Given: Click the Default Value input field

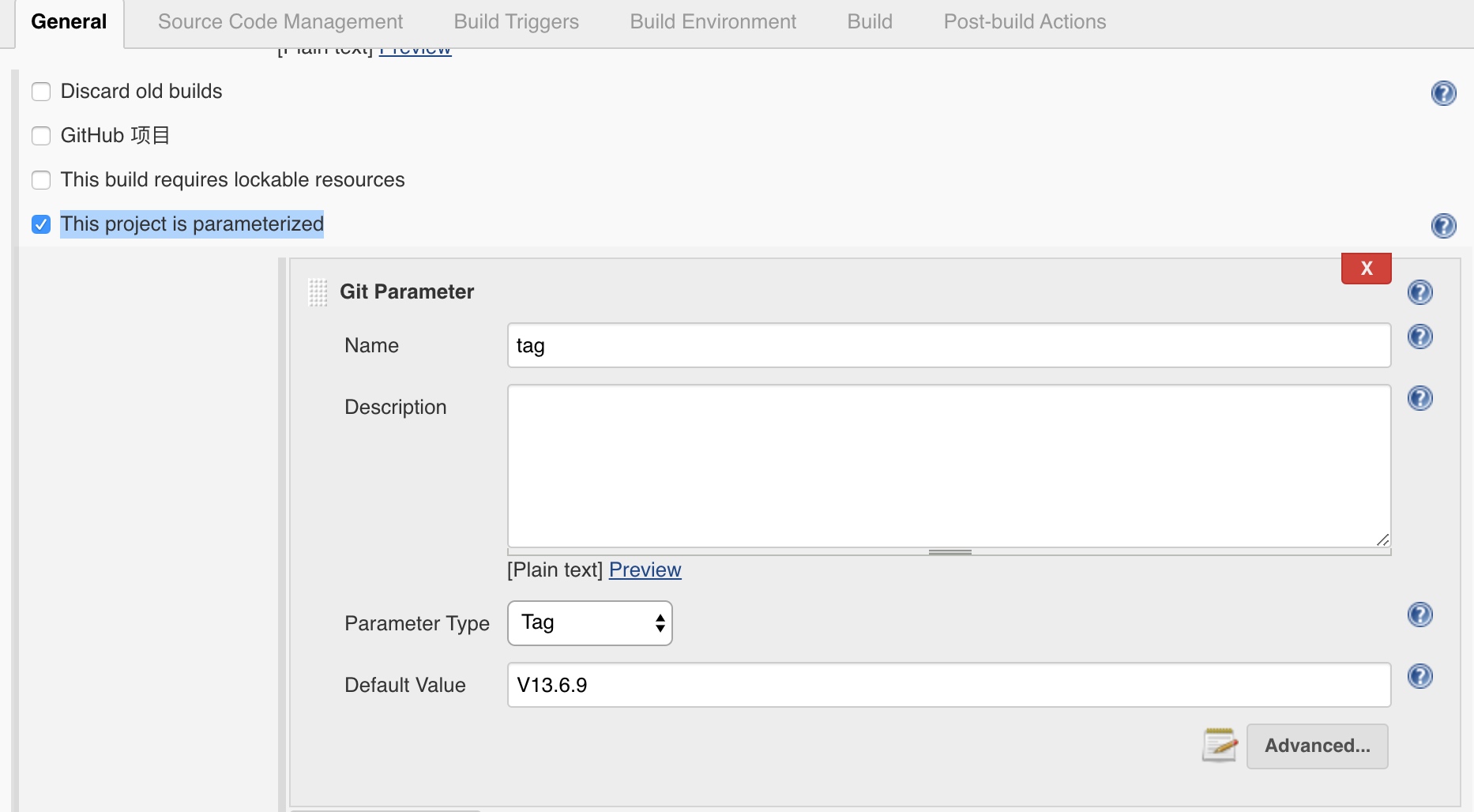Looking at the screenshot, I should 948,685.
